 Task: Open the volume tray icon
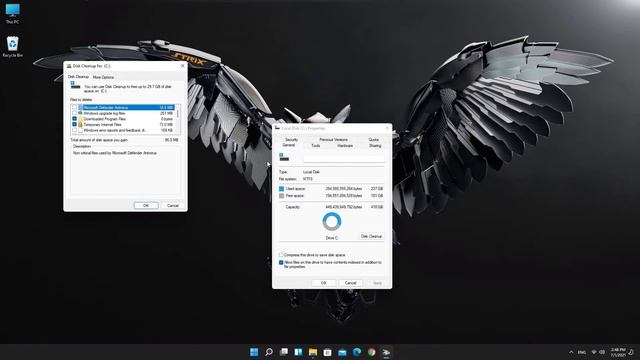pos(602,352)
